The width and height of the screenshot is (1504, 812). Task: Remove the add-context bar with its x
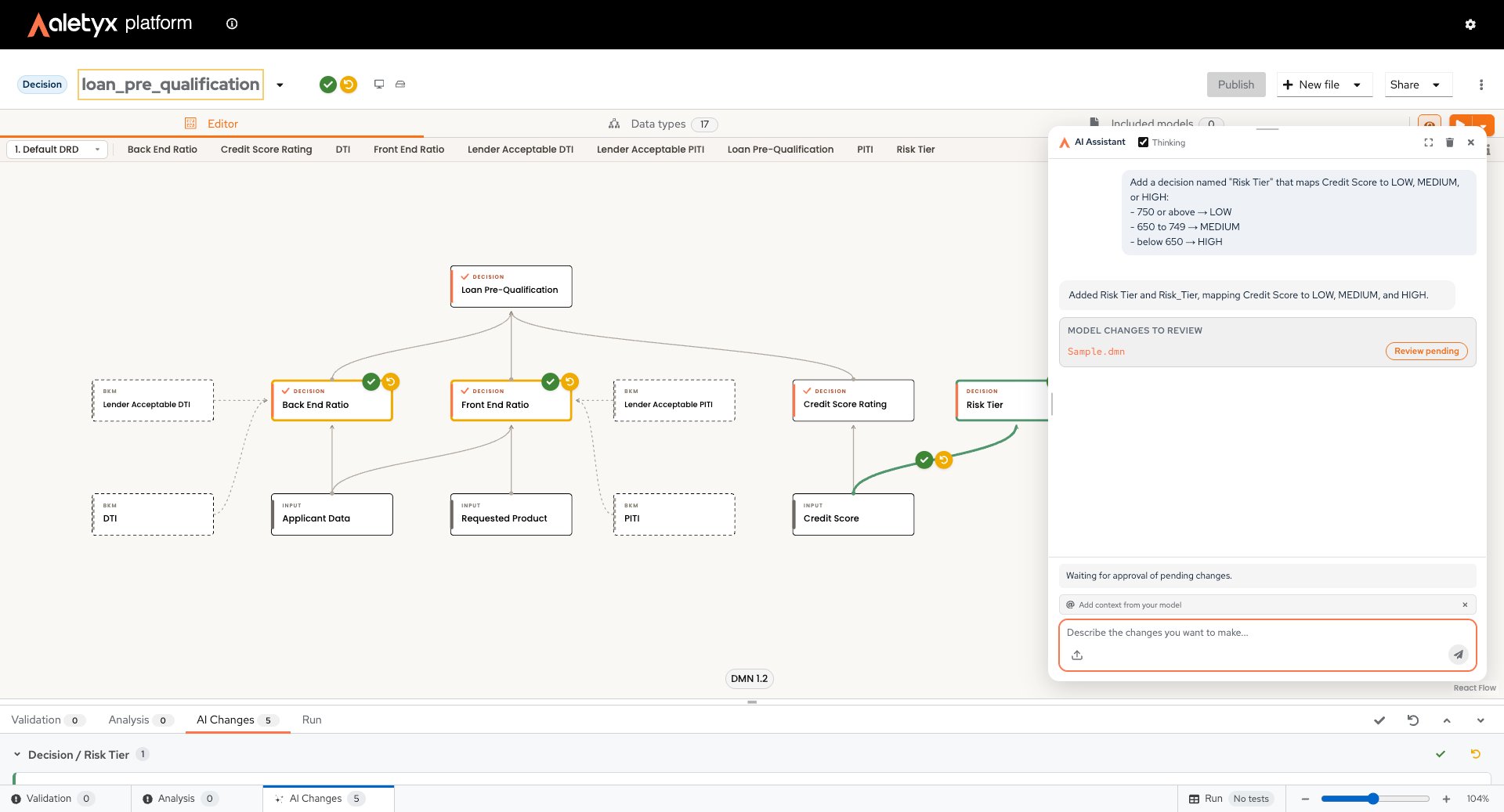point(1465,604)
